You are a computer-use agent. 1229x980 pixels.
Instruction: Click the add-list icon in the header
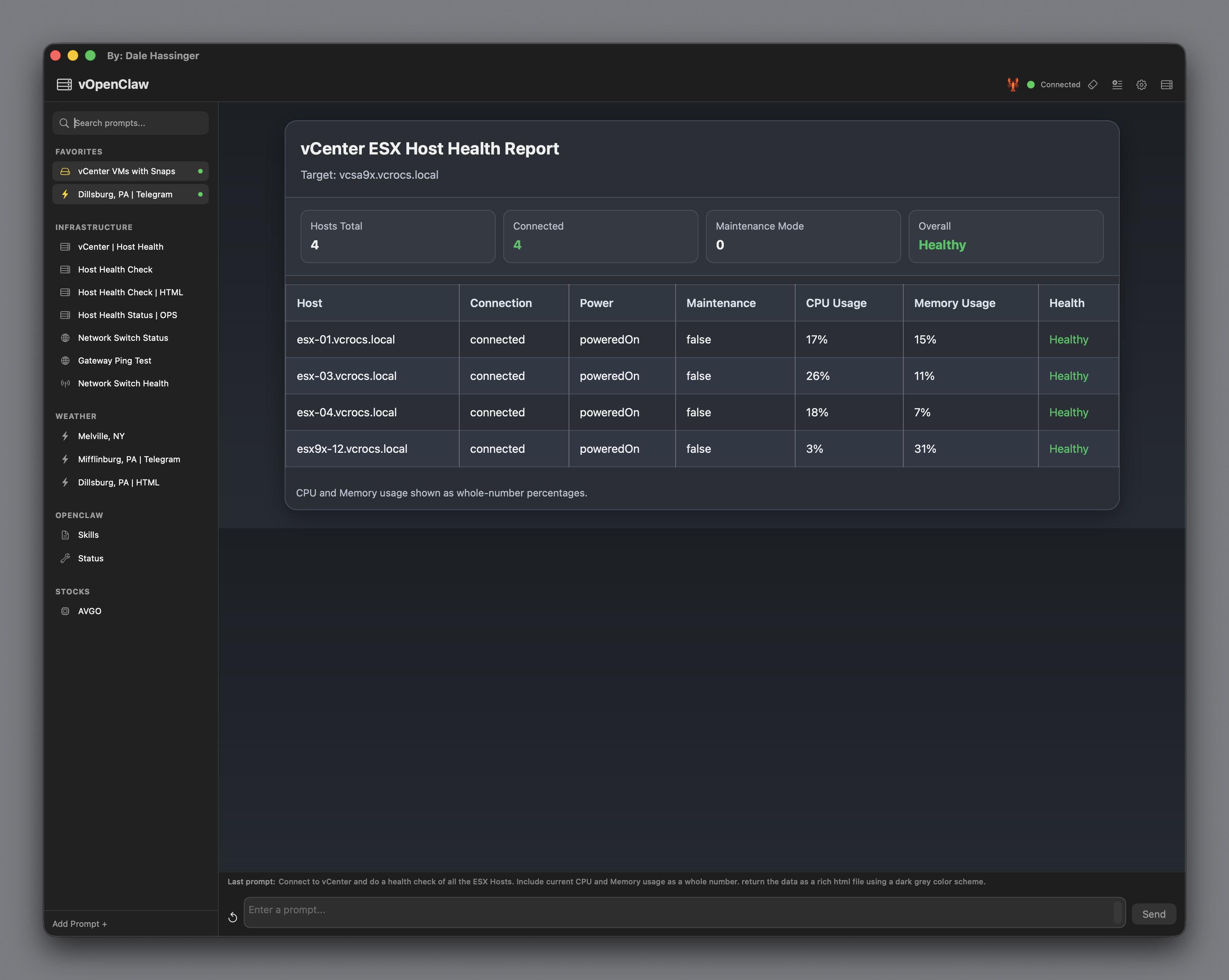coord(1117,84)
